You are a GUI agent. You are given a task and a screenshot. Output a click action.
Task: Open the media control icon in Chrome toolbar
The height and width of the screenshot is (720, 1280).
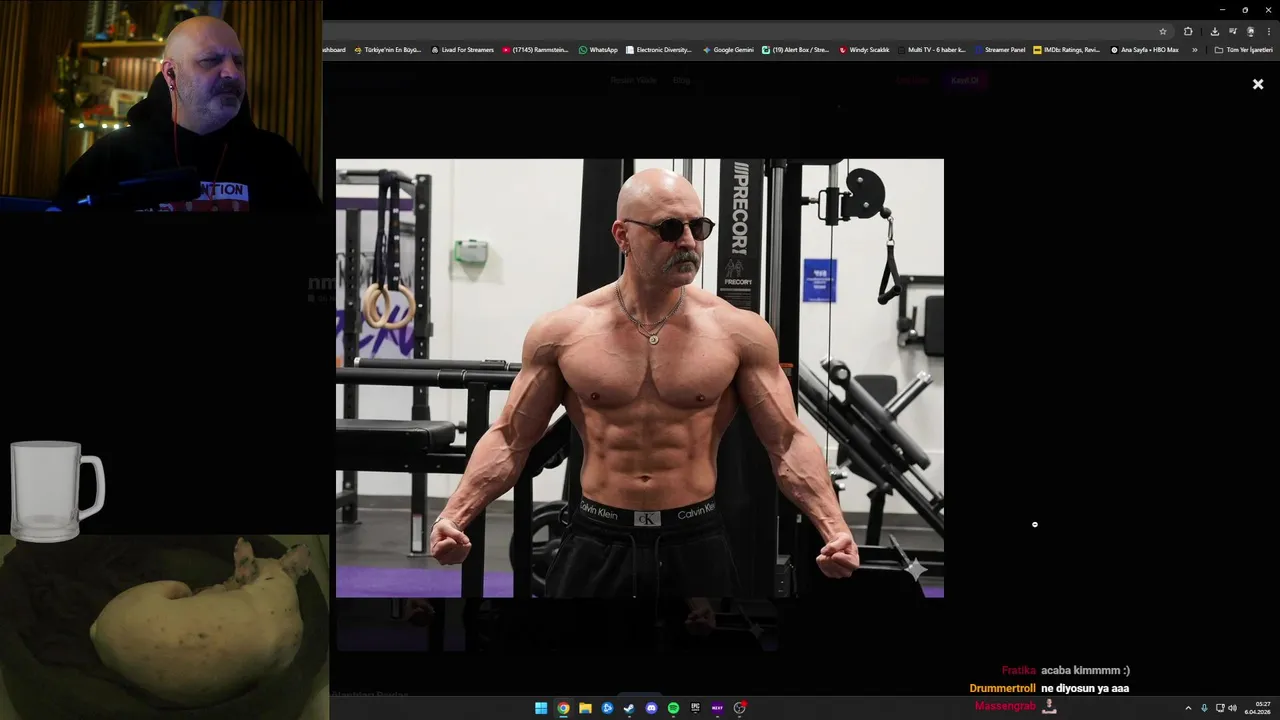1232,31
